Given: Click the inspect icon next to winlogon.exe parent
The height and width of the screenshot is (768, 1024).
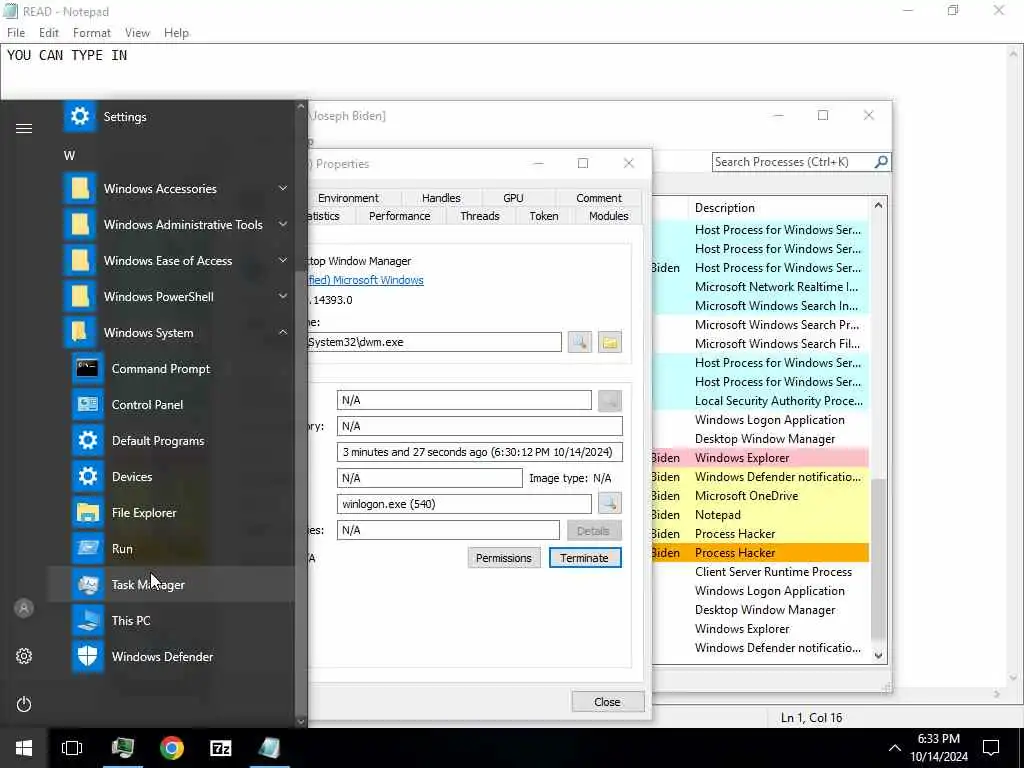Looking at the screenshot, I should tap(609, 504).
